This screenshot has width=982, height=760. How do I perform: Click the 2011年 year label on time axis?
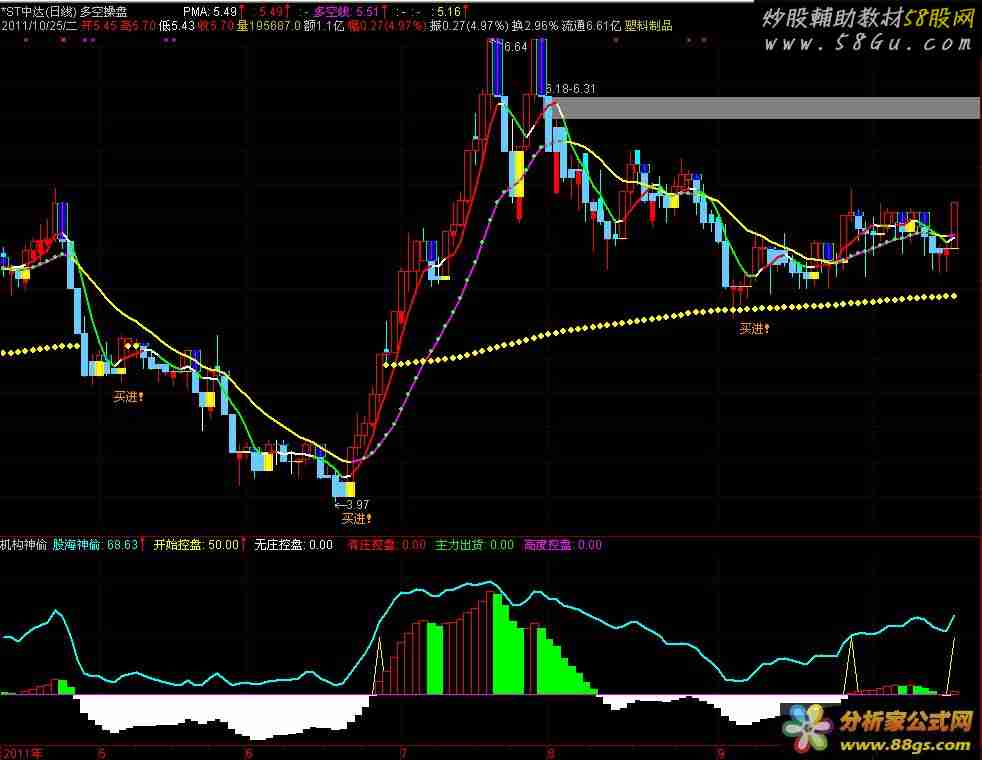[23, 752]
